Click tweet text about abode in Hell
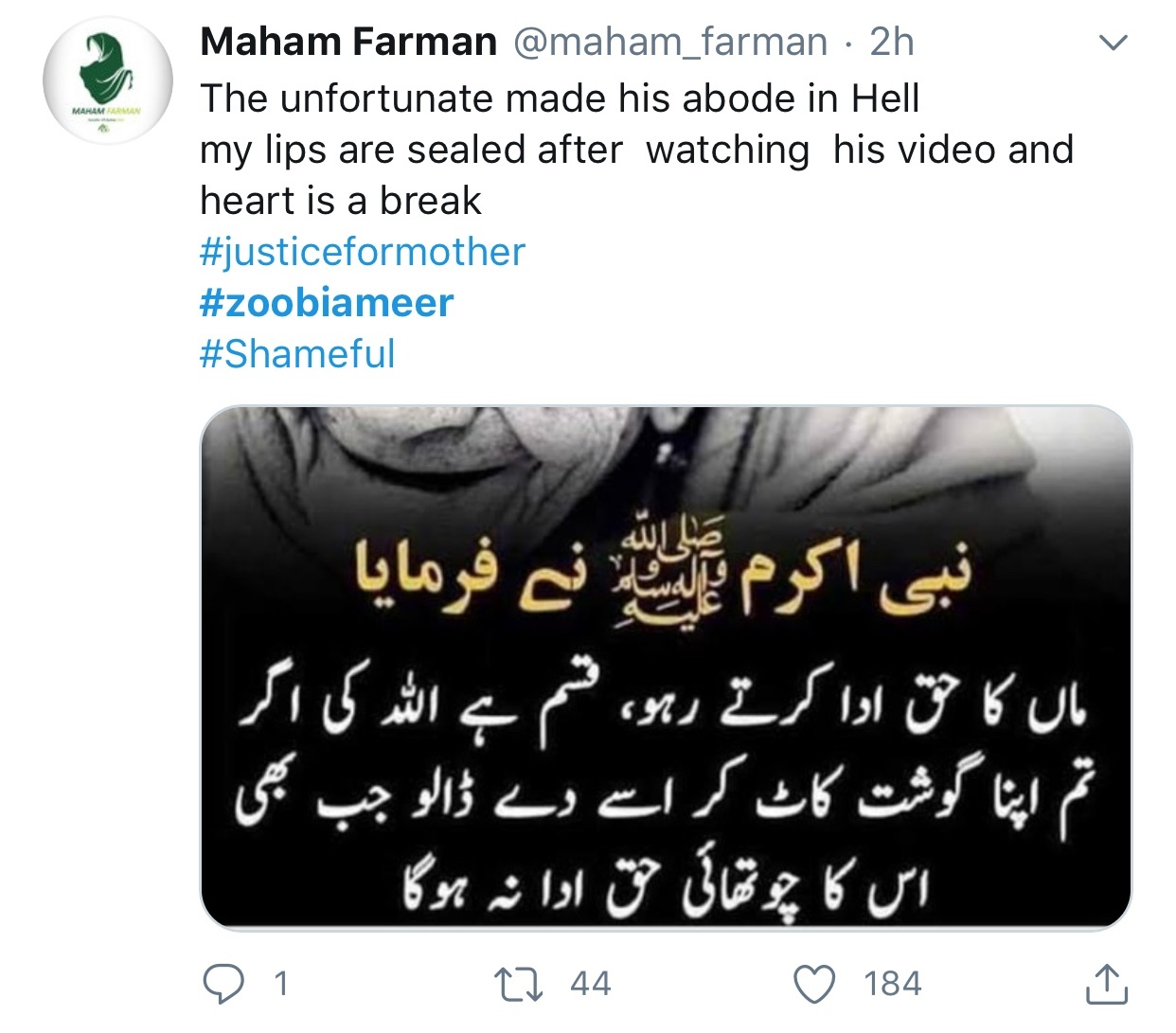 [560, 98]
